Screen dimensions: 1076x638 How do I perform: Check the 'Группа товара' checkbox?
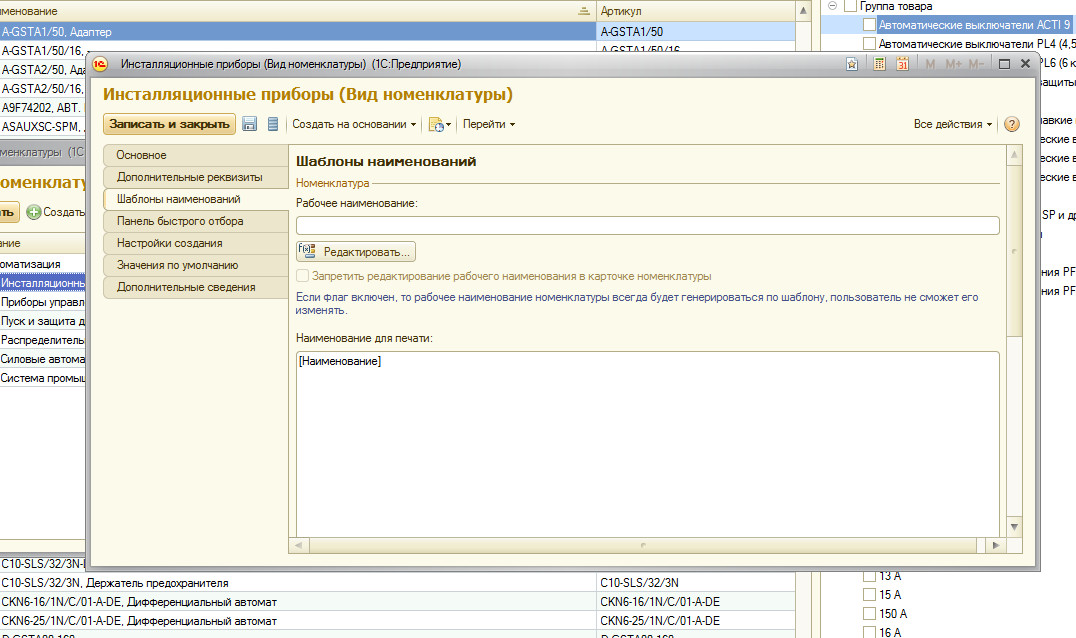(x=851, y=6)
